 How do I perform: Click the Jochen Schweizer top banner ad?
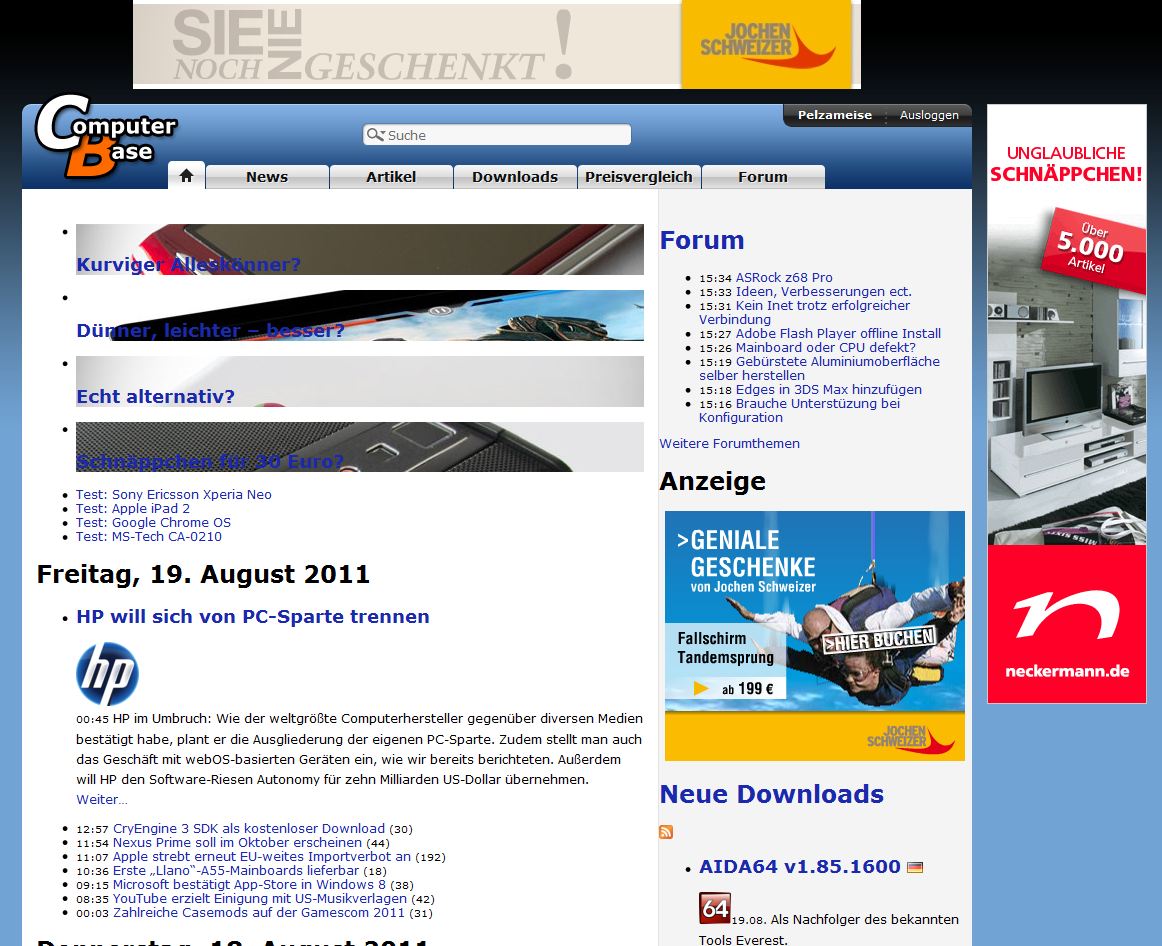pos(497,44)
